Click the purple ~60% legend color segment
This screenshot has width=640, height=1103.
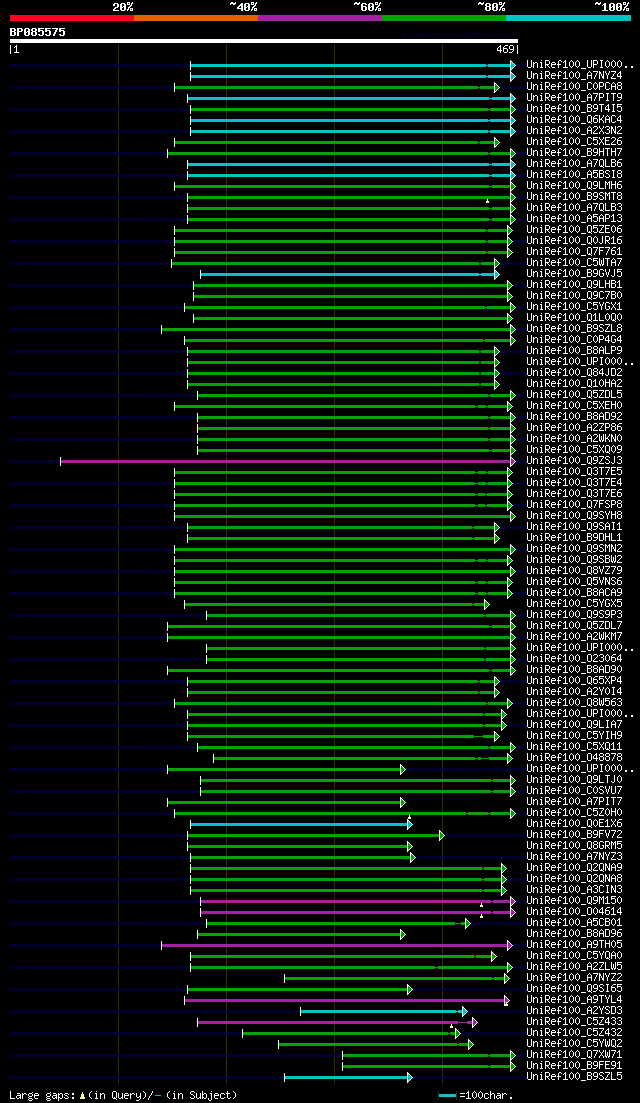320,18
